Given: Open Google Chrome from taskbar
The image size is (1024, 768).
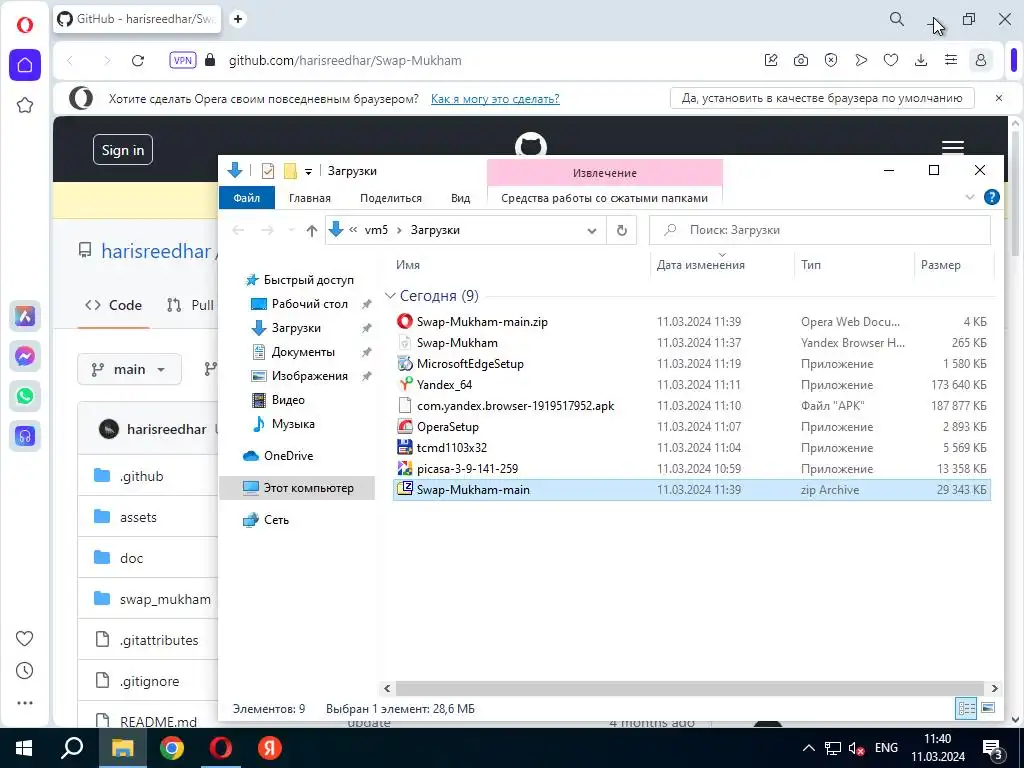Looking at the screenshot, I should pyautogui.click(x=172, y=748).
